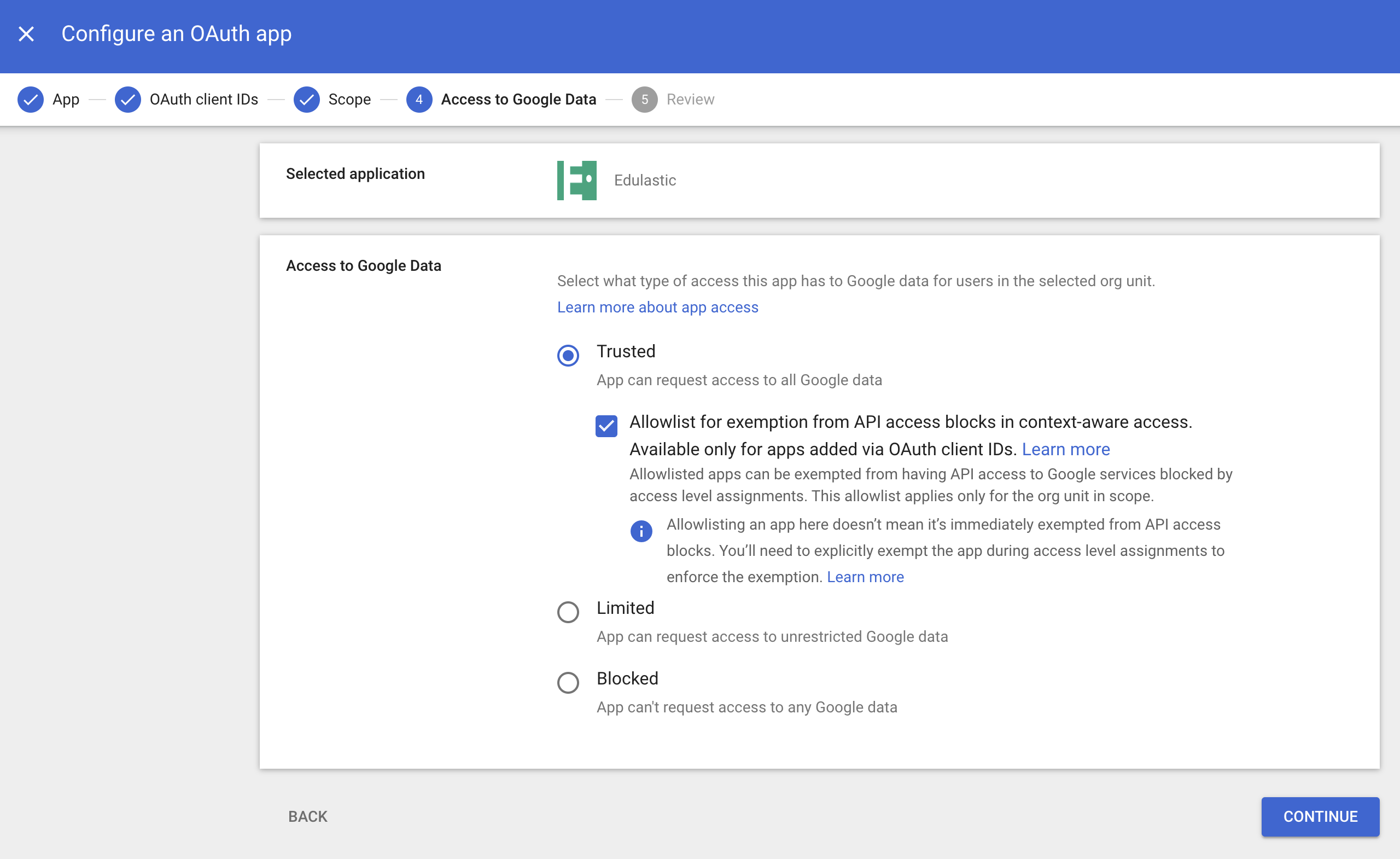This screenshot has height=859, width=1400.
Task: Click the Limited option label
Action: [626, 608]
